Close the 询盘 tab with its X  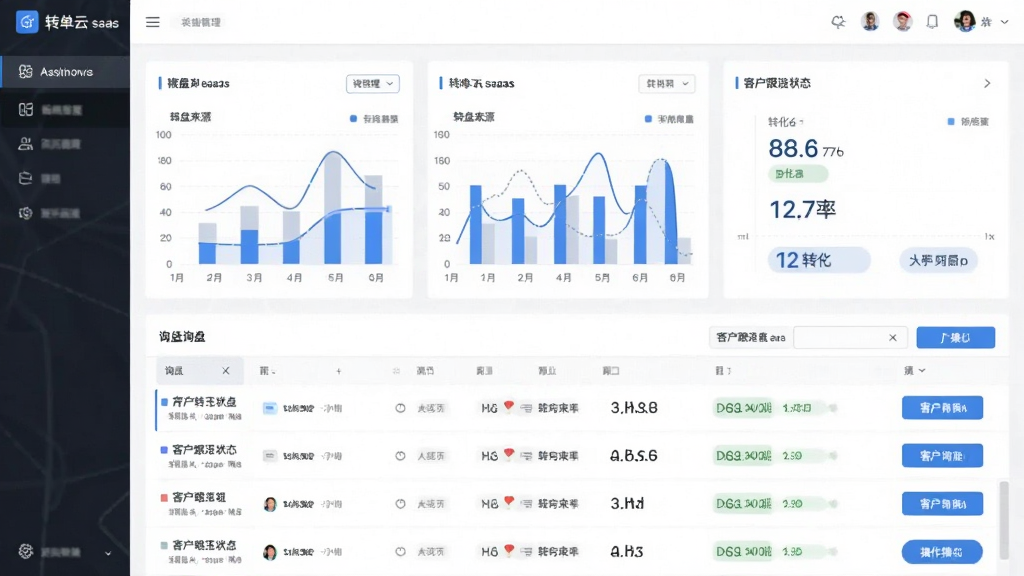[x=226, y=371]
